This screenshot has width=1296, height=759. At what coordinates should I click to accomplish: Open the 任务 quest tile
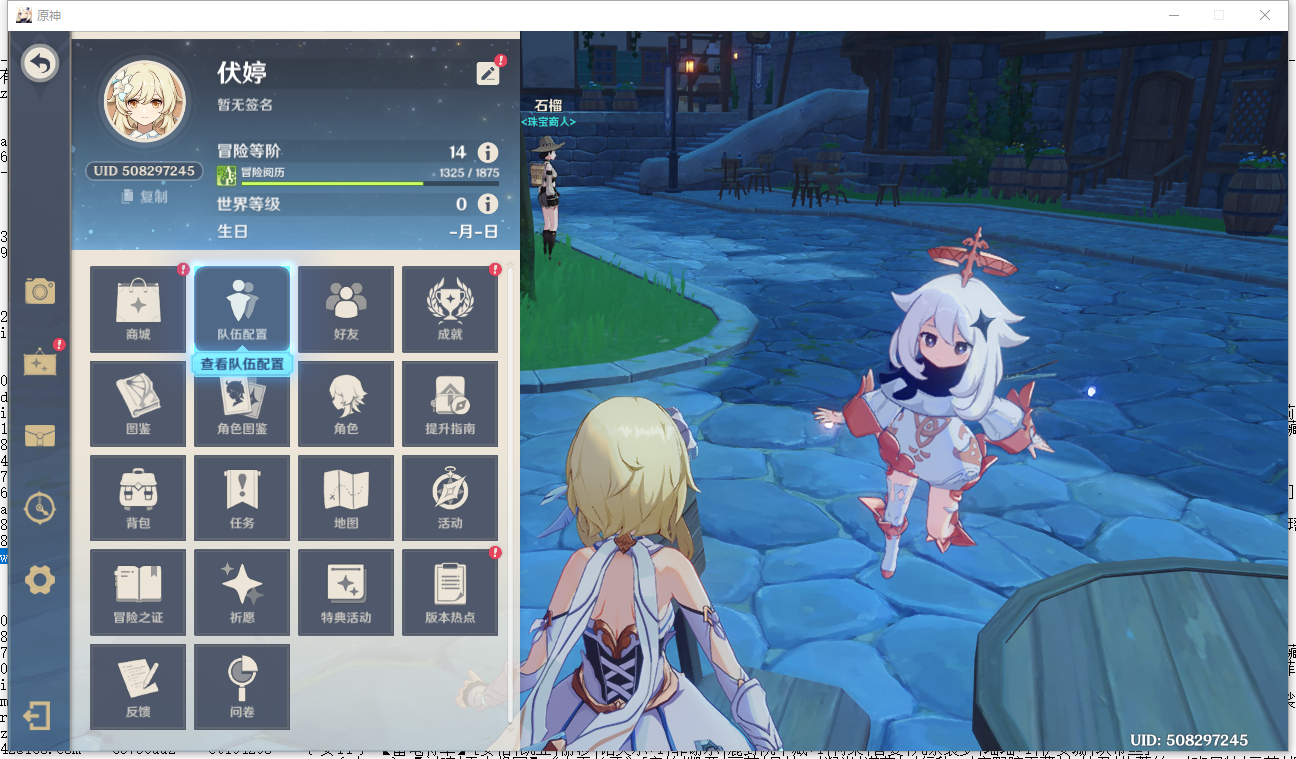[242, 498]
